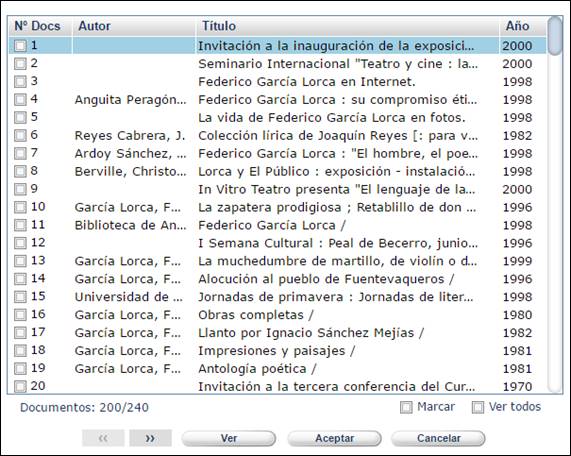Enable the Marcar checkbox
The height and width of the screenshot is (456, 571).
(406, 407)
